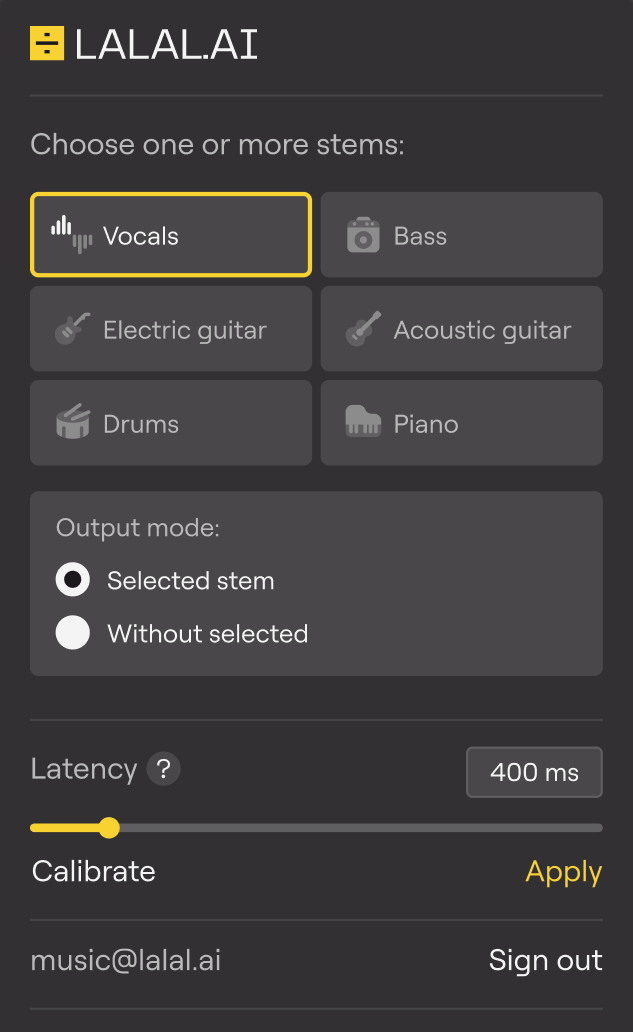Click the Bass amplifier icon
Screen dimensions: 633x1032
pos(363,236)
